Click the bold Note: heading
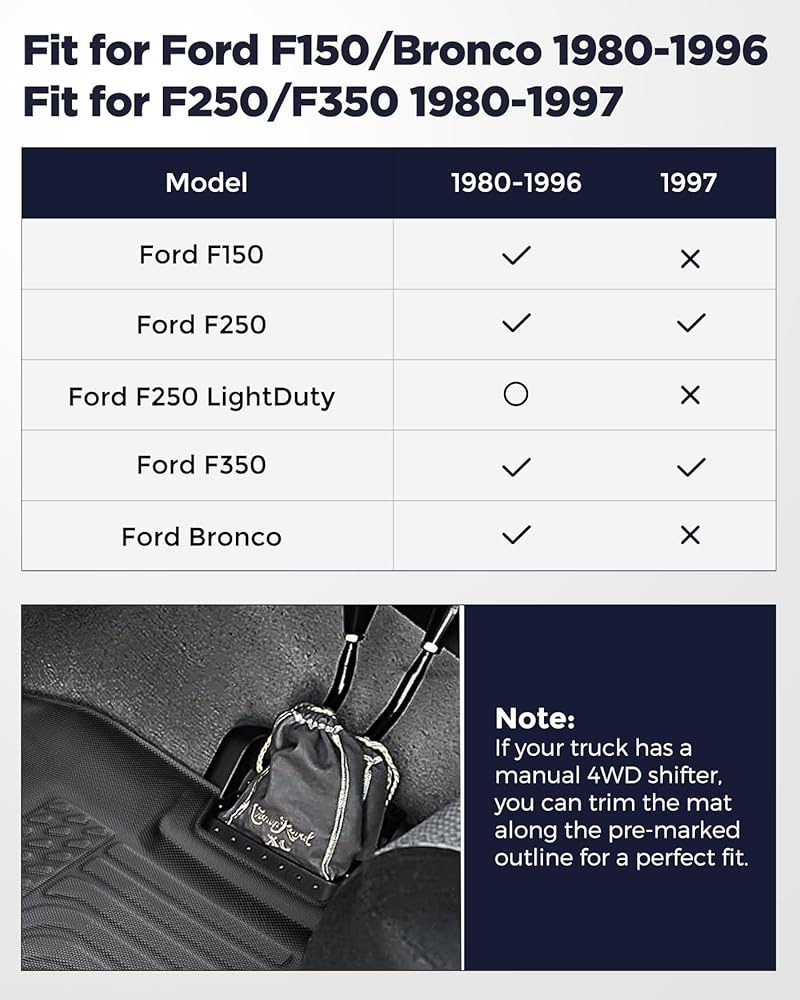 (x=535, y=718)
